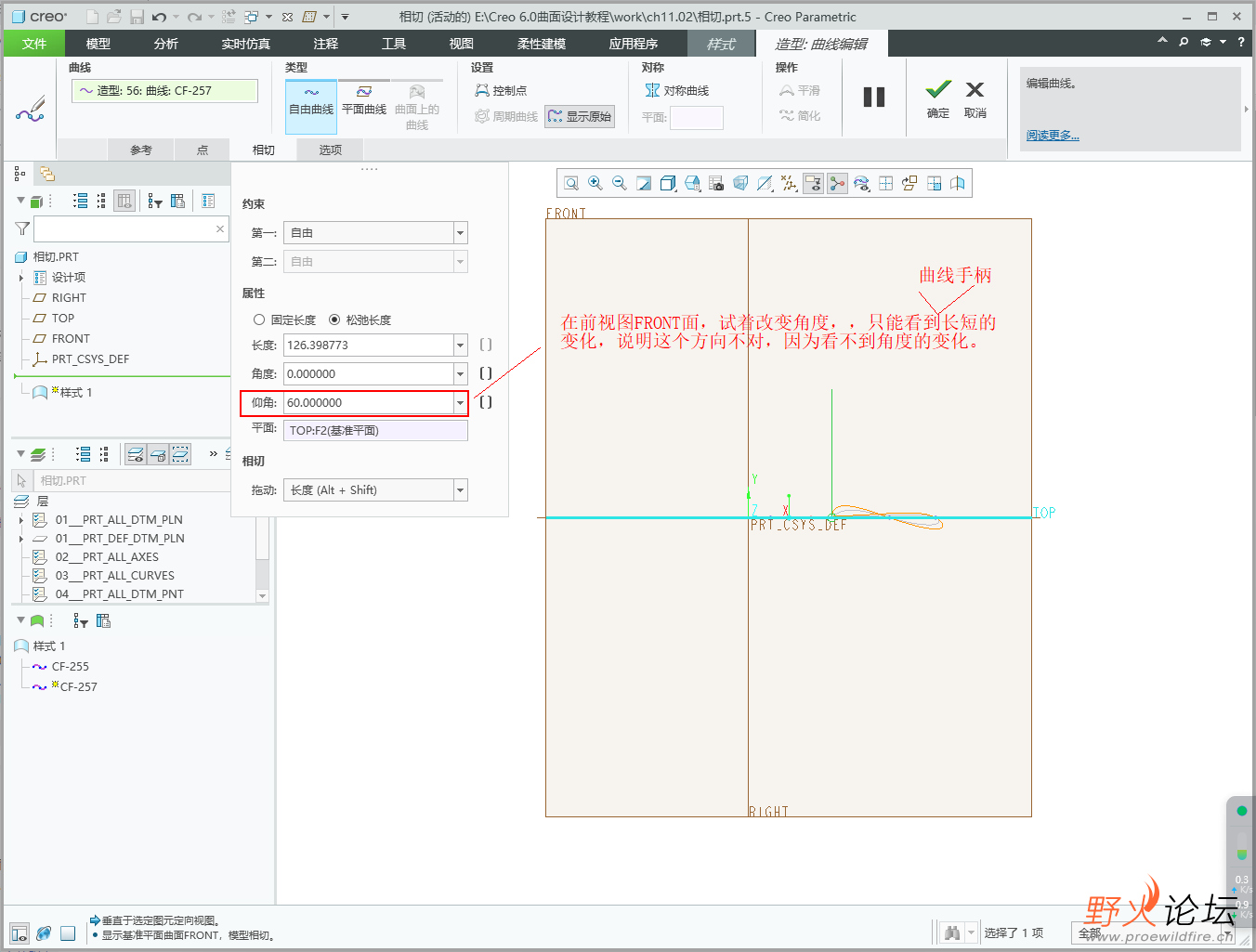
Task: Confirm with the green checkmark 确定
Action: click(x=938, y=98)
